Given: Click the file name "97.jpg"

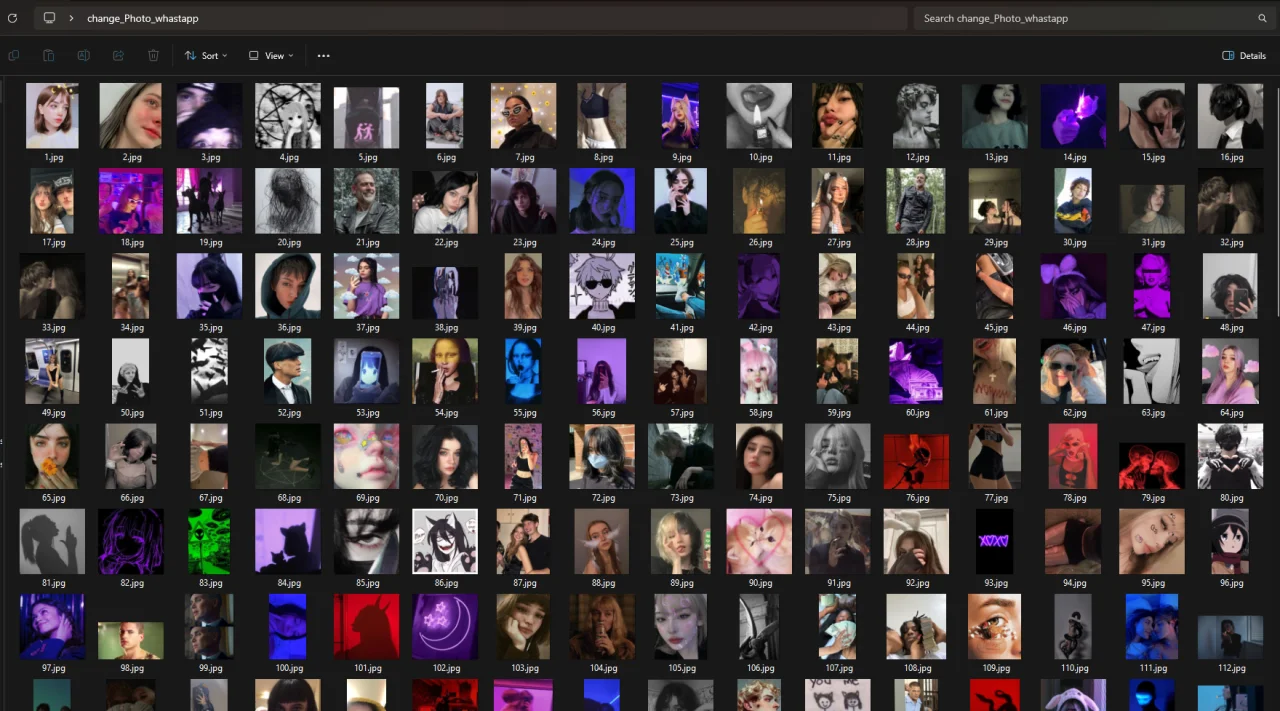Looking at the screenshot, I should click(53, 668).
